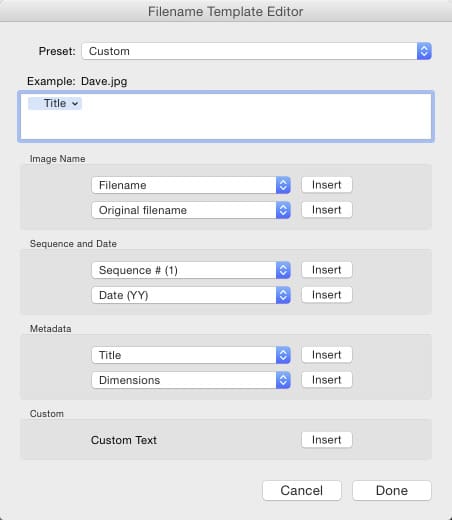The height and width of the screenshot is (520, 452).
Task: Open the Sequence # (1) dropdown
Action: [191, 270]
